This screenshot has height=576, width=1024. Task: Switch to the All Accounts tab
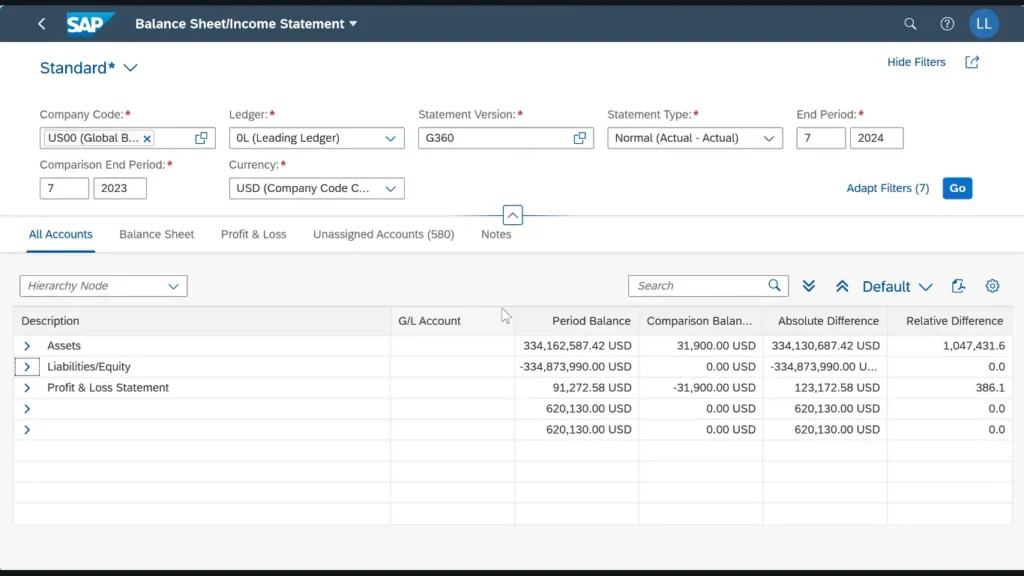coord(60,234)
